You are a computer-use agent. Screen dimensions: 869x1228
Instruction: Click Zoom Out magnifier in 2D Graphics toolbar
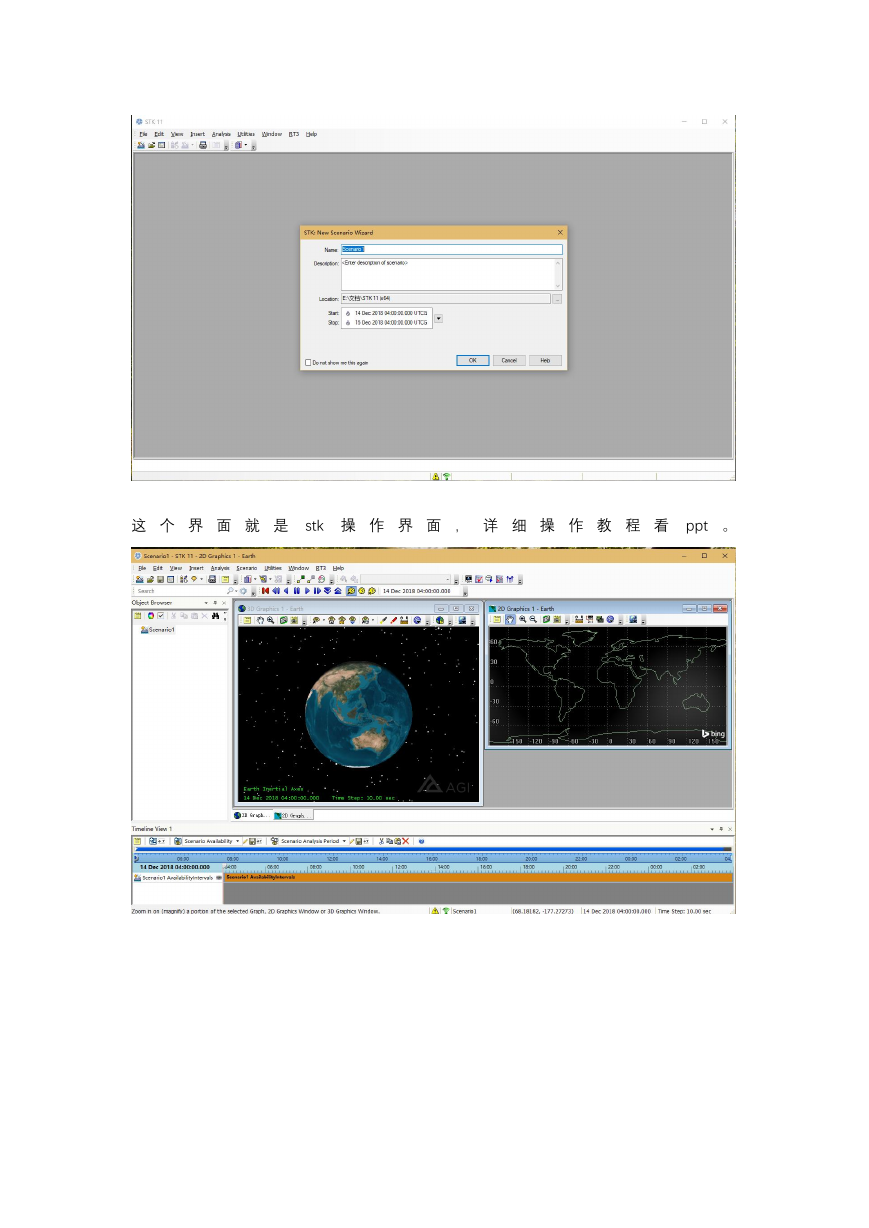tap(533, 619)
